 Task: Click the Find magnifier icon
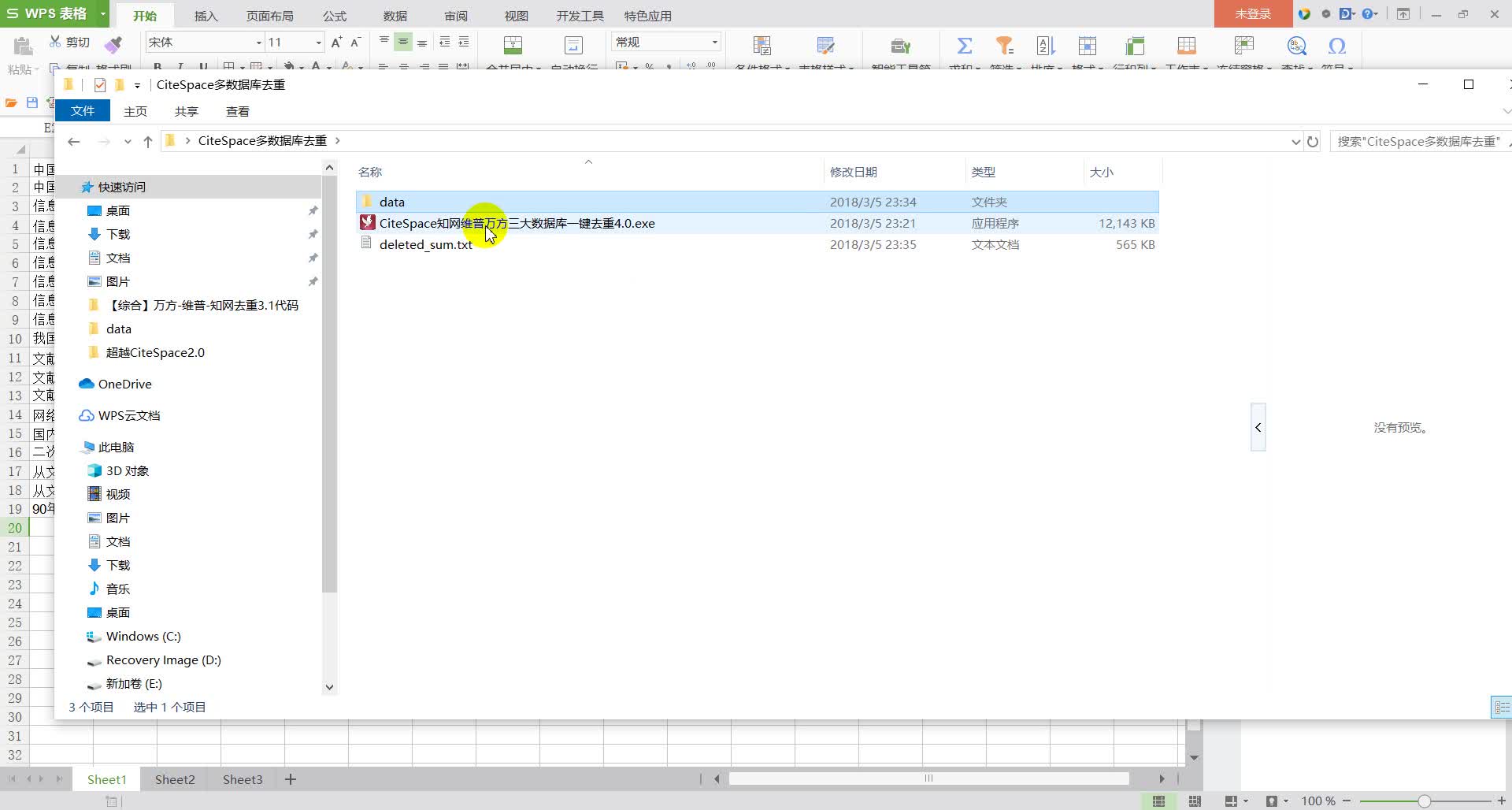1296,46
